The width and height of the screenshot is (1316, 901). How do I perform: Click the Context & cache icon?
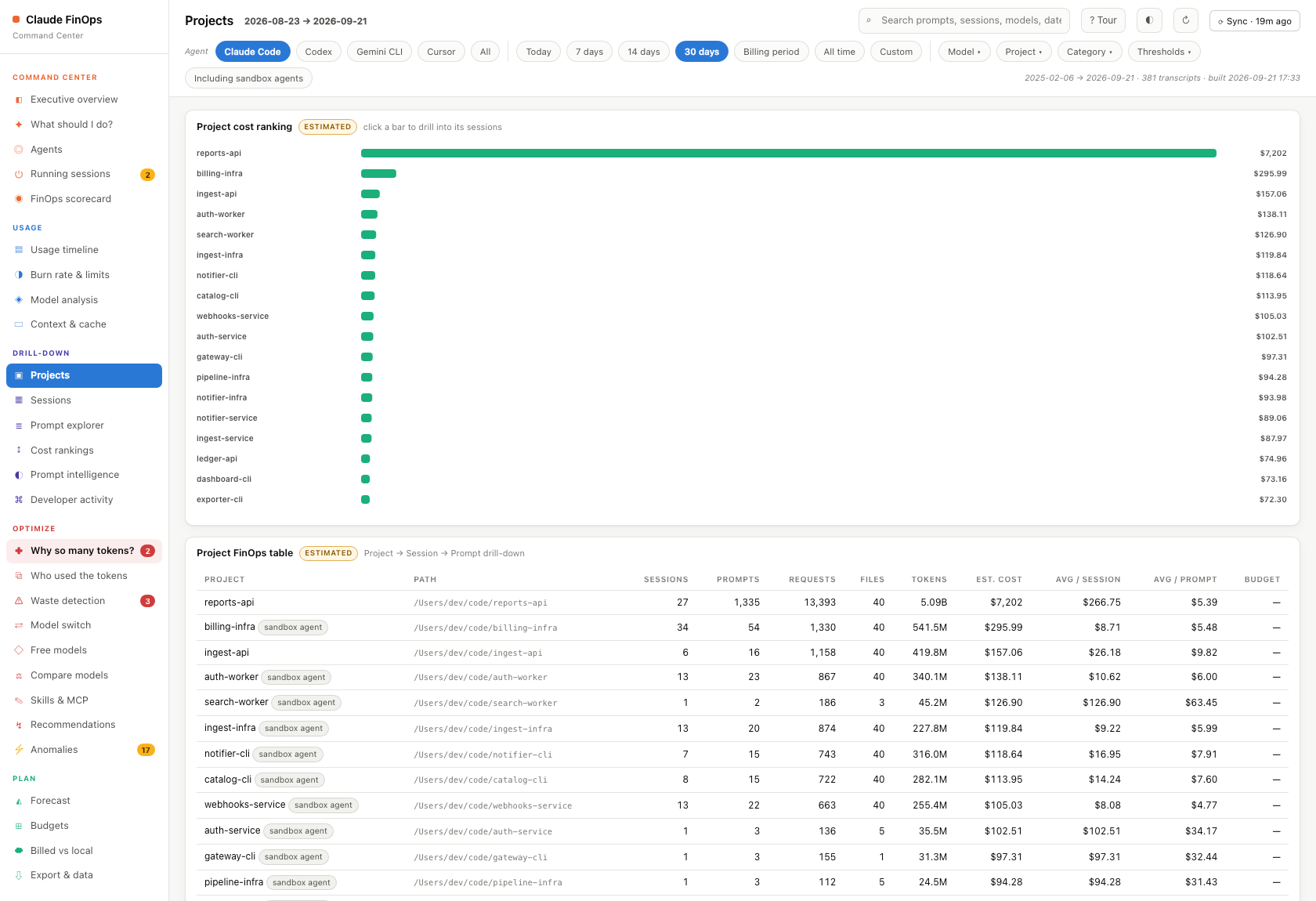click(19, 324)
